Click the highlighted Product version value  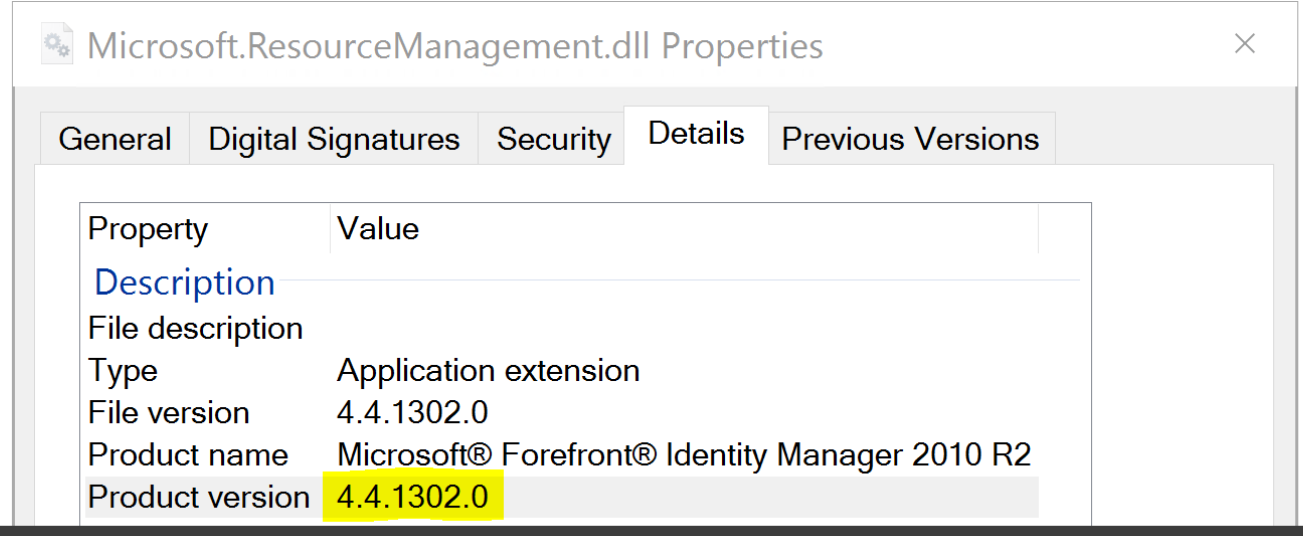(412, 497)
